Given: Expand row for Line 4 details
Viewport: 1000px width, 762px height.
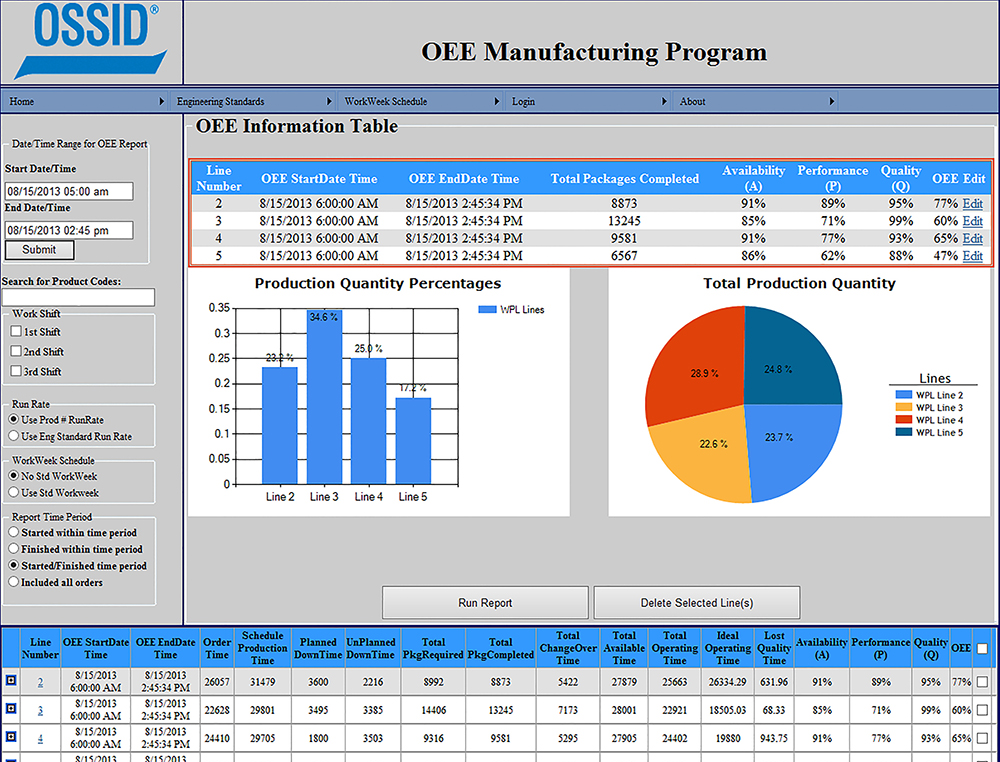Looking at the screenshot, I should click(x=11, y=738).
